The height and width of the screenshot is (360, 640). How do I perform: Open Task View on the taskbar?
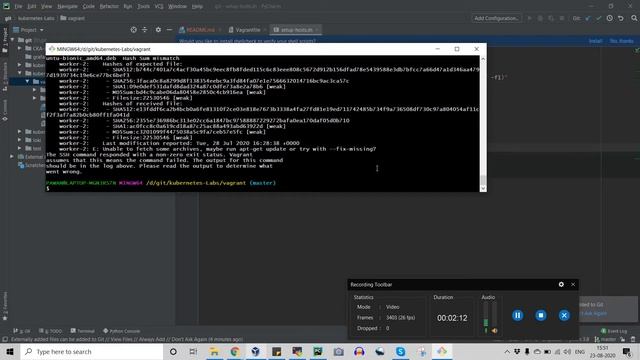[x=193, y=351]
